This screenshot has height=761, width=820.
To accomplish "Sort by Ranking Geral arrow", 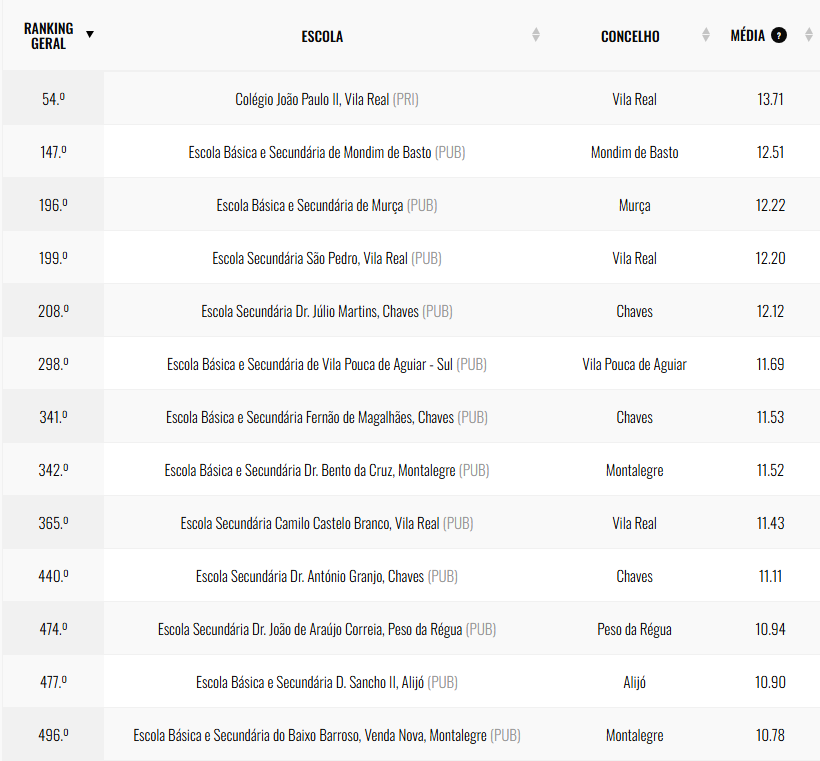I will tap(90, 34).
